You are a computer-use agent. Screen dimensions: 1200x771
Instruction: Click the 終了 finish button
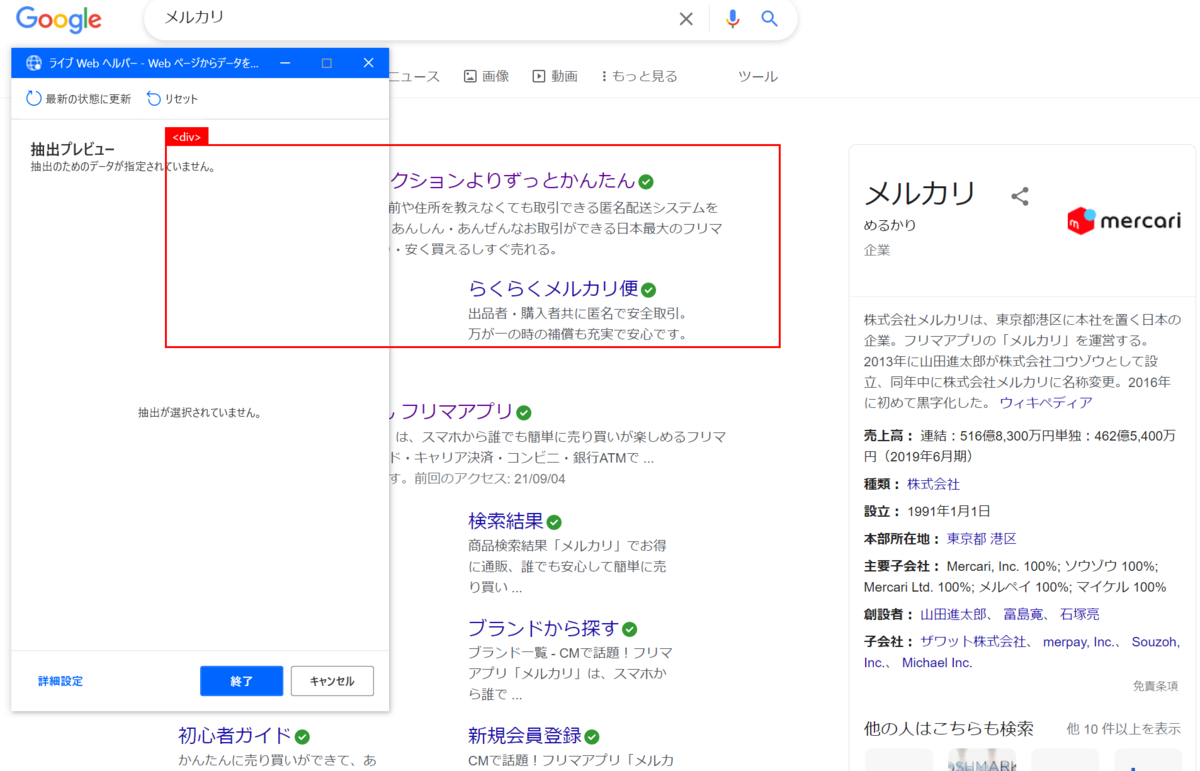click(x=241, y=681)
